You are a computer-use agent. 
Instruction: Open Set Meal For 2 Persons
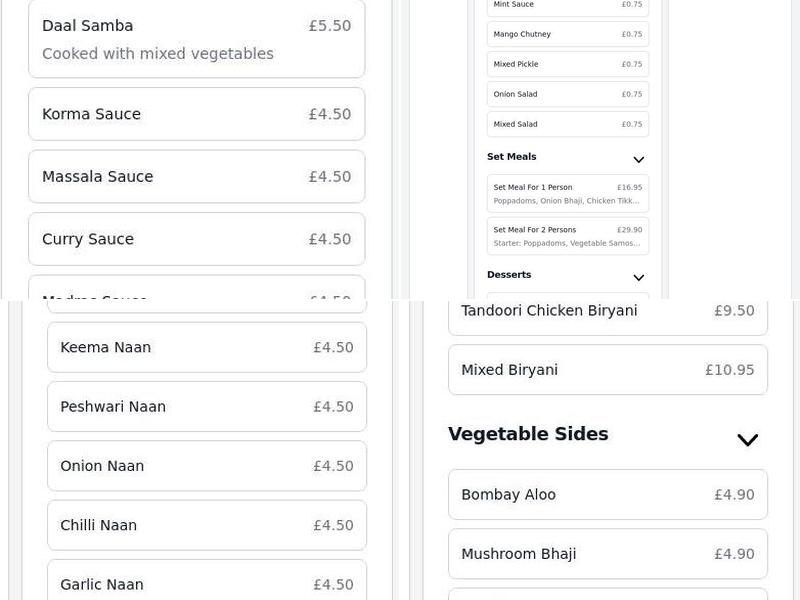[x=567, y=235]
